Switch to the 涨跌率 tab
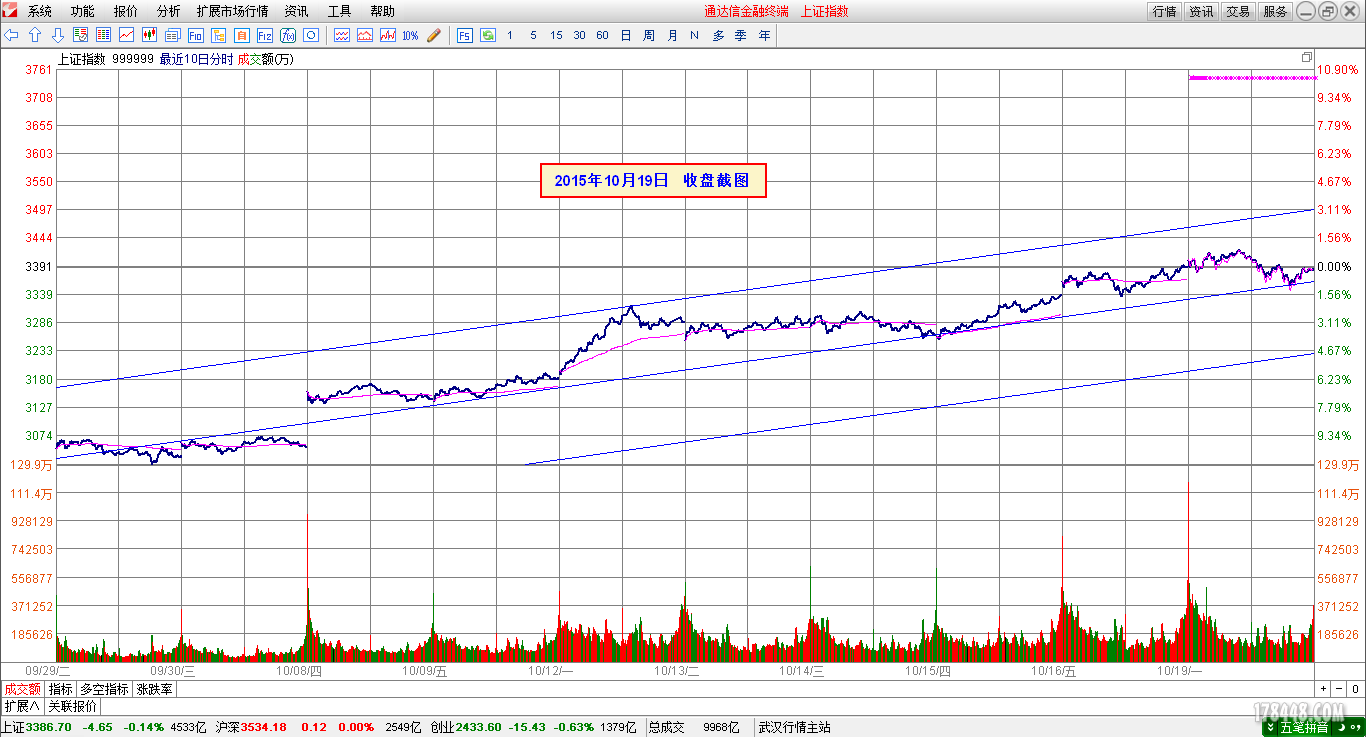 (155, 689)
